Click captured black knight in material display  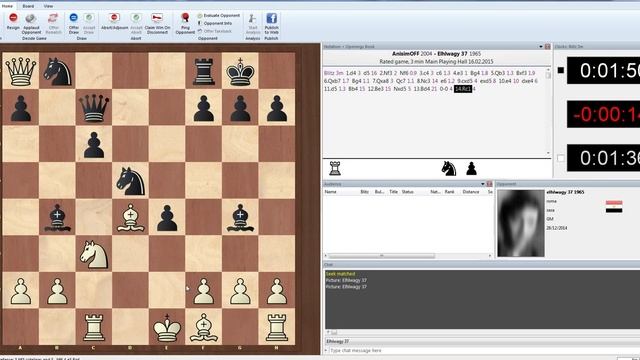[449, 168]
